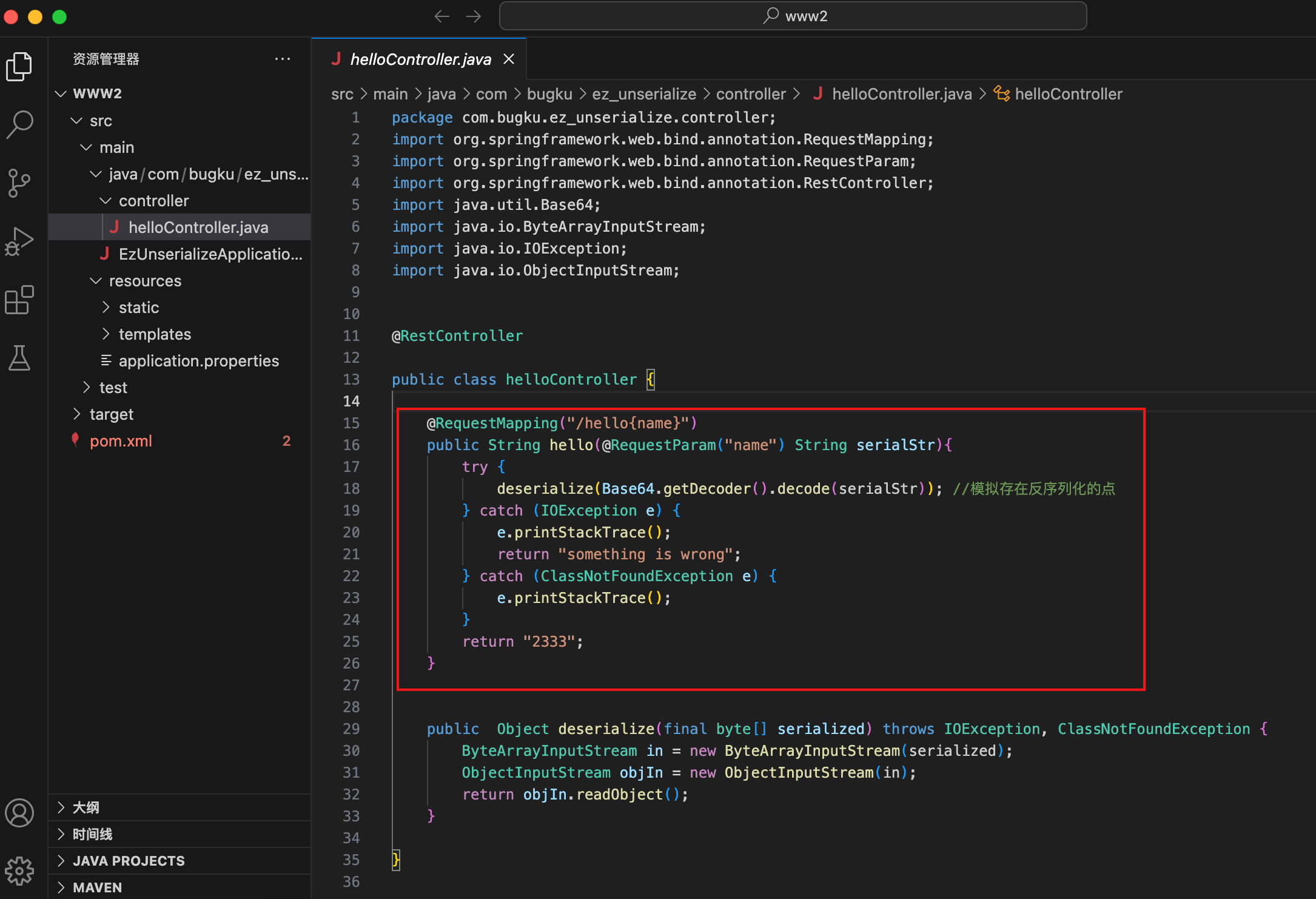The height and width of the screenshot is (899, 1316).
Task: Select the Run and Debug icon
Action: pos(20,241)
